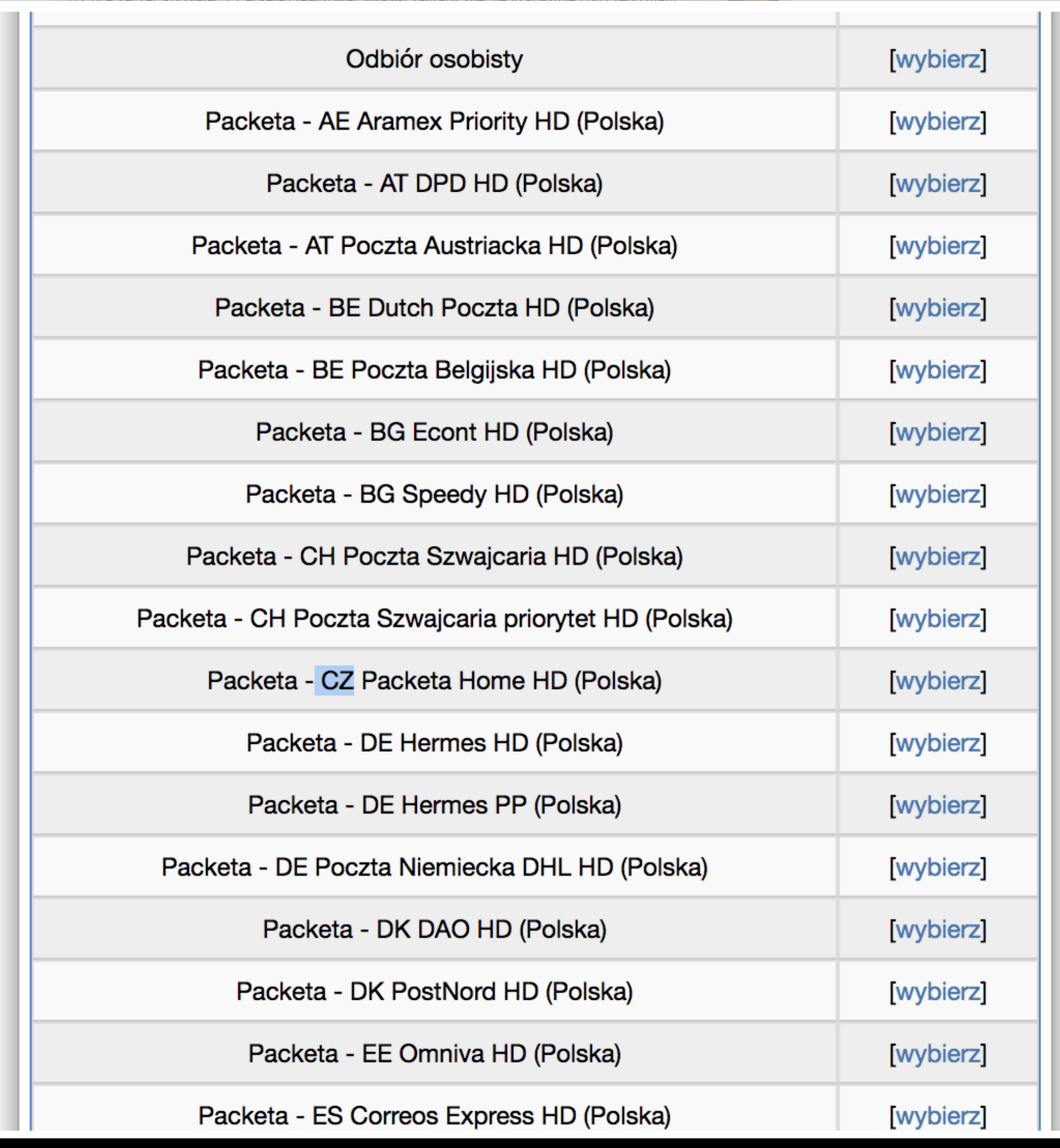Select wybierz for DE Poczta Niemiecka DHL

938,867
